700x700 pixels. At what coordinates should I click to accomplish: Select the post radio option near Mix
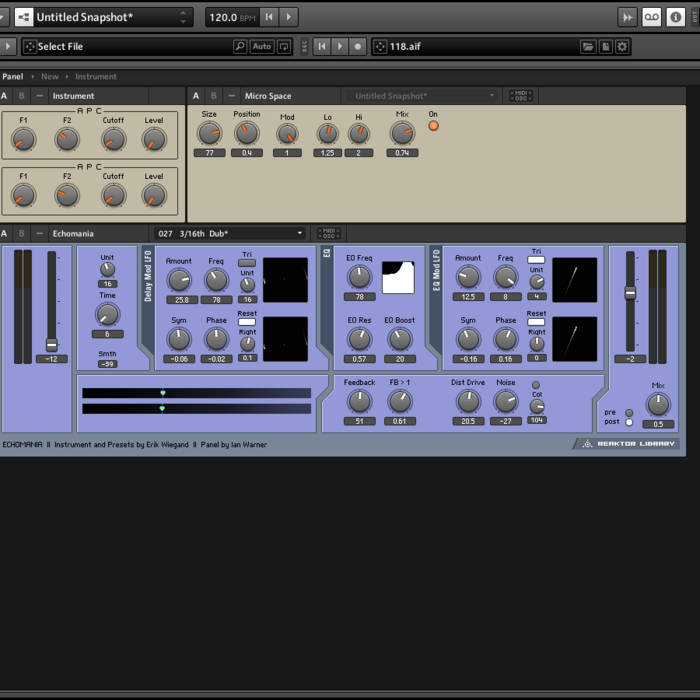629,422
